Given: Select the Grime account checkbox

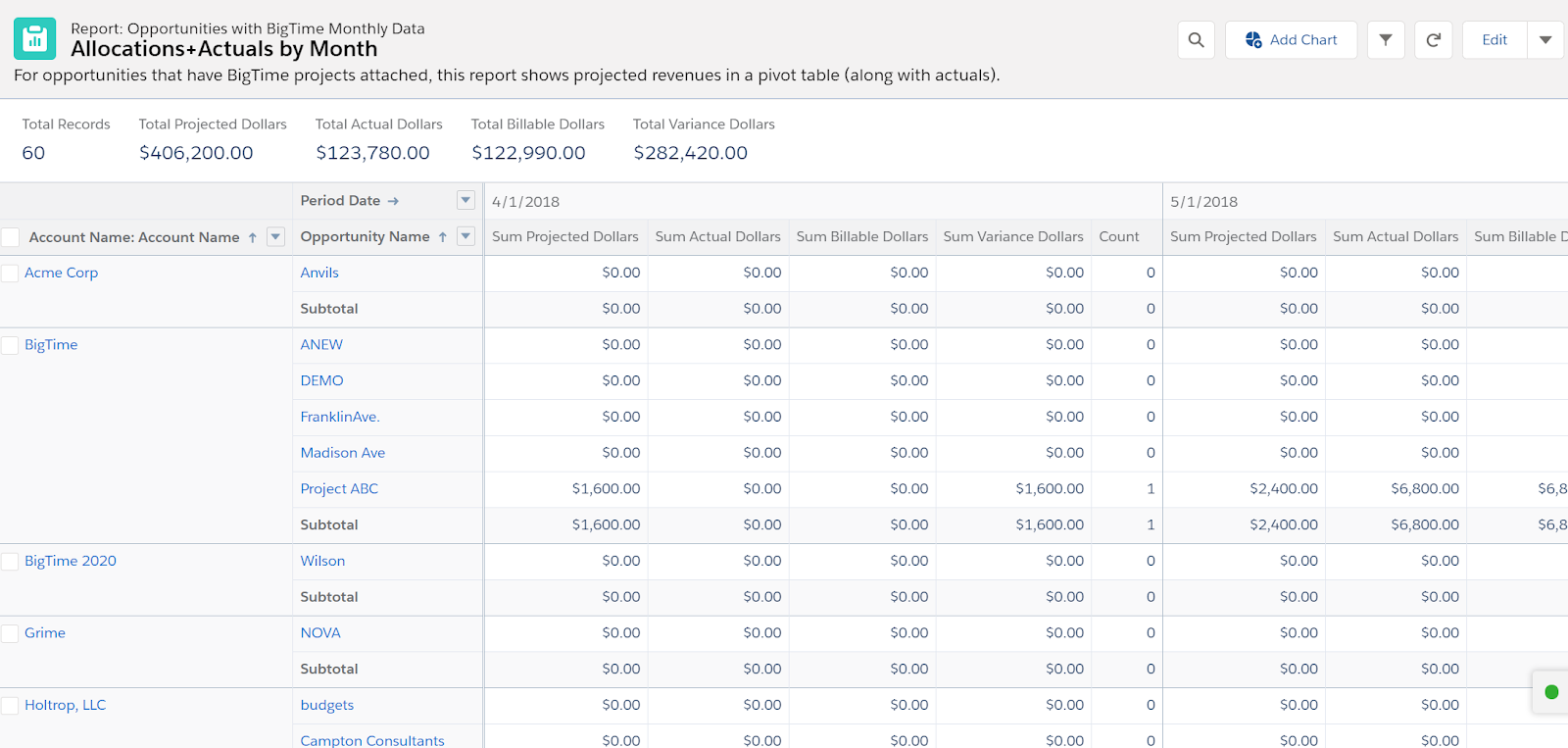Looking at the screenshot, I should (11, 633).
